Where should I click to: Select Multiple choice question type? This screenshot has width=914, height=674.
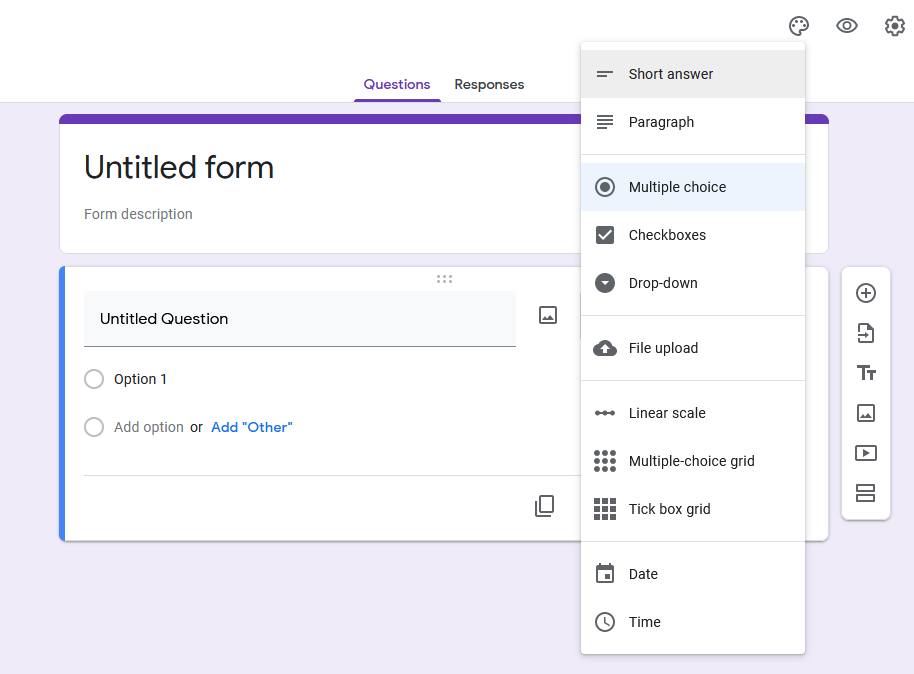tap(693, 187)
